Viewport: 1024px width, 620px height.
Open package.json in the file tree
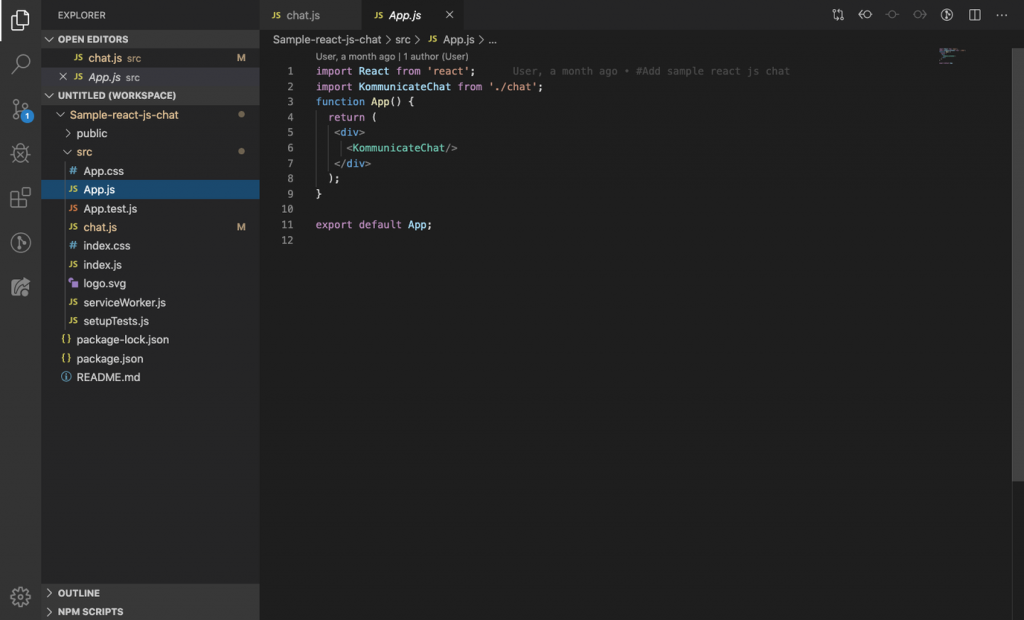pos(109,358)
